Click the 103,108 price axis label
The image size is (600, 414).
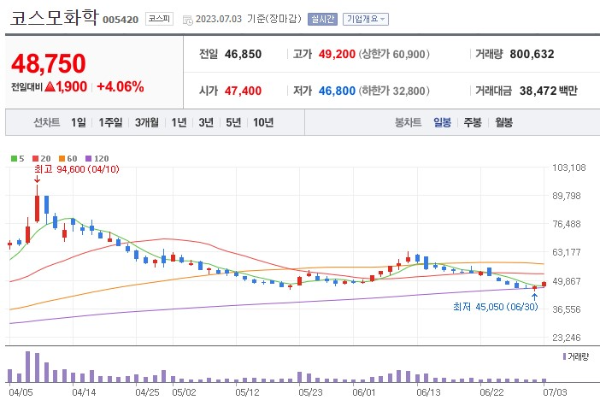coord(569,168)
